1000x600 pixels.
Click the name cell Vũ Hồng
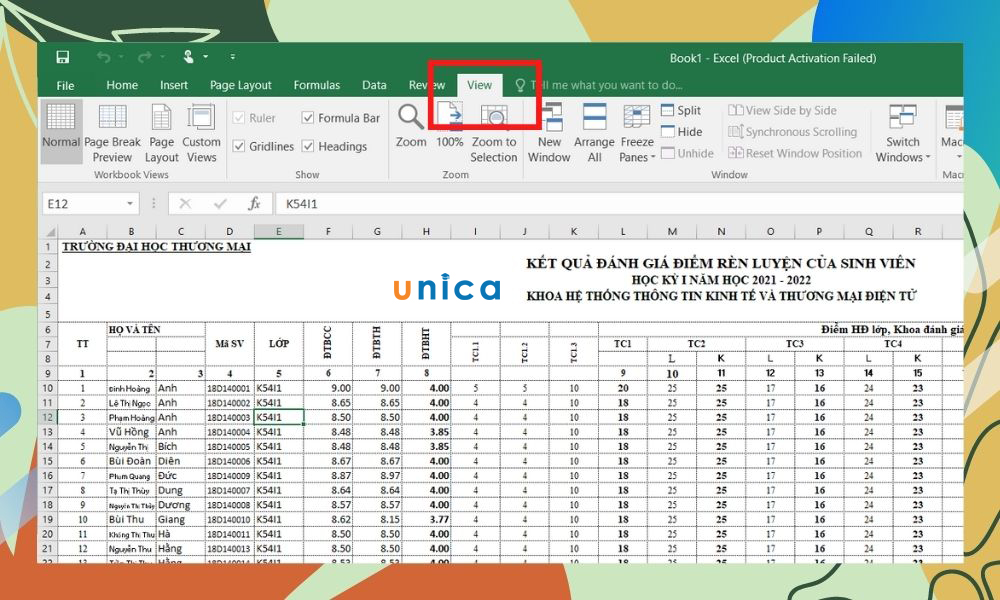click(x=131, y=432)
